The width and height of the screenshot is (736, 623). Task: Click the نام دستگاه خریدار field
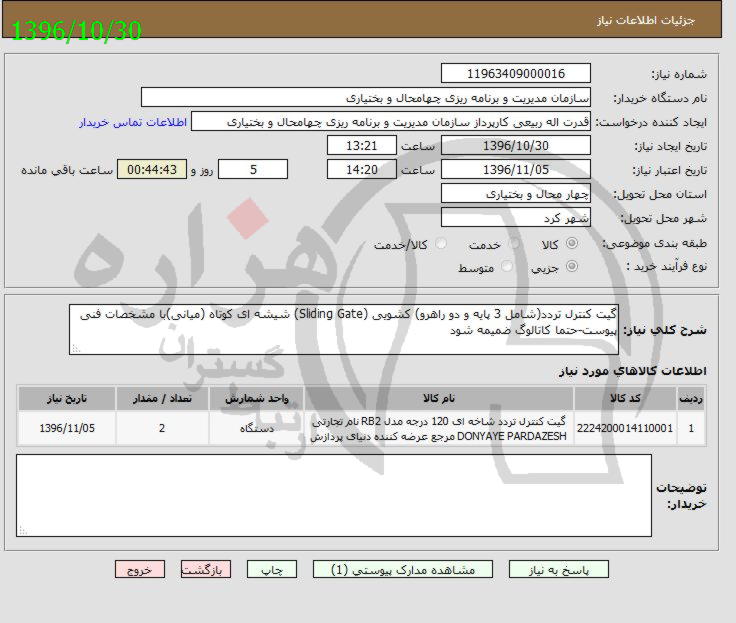coord(366,98)
